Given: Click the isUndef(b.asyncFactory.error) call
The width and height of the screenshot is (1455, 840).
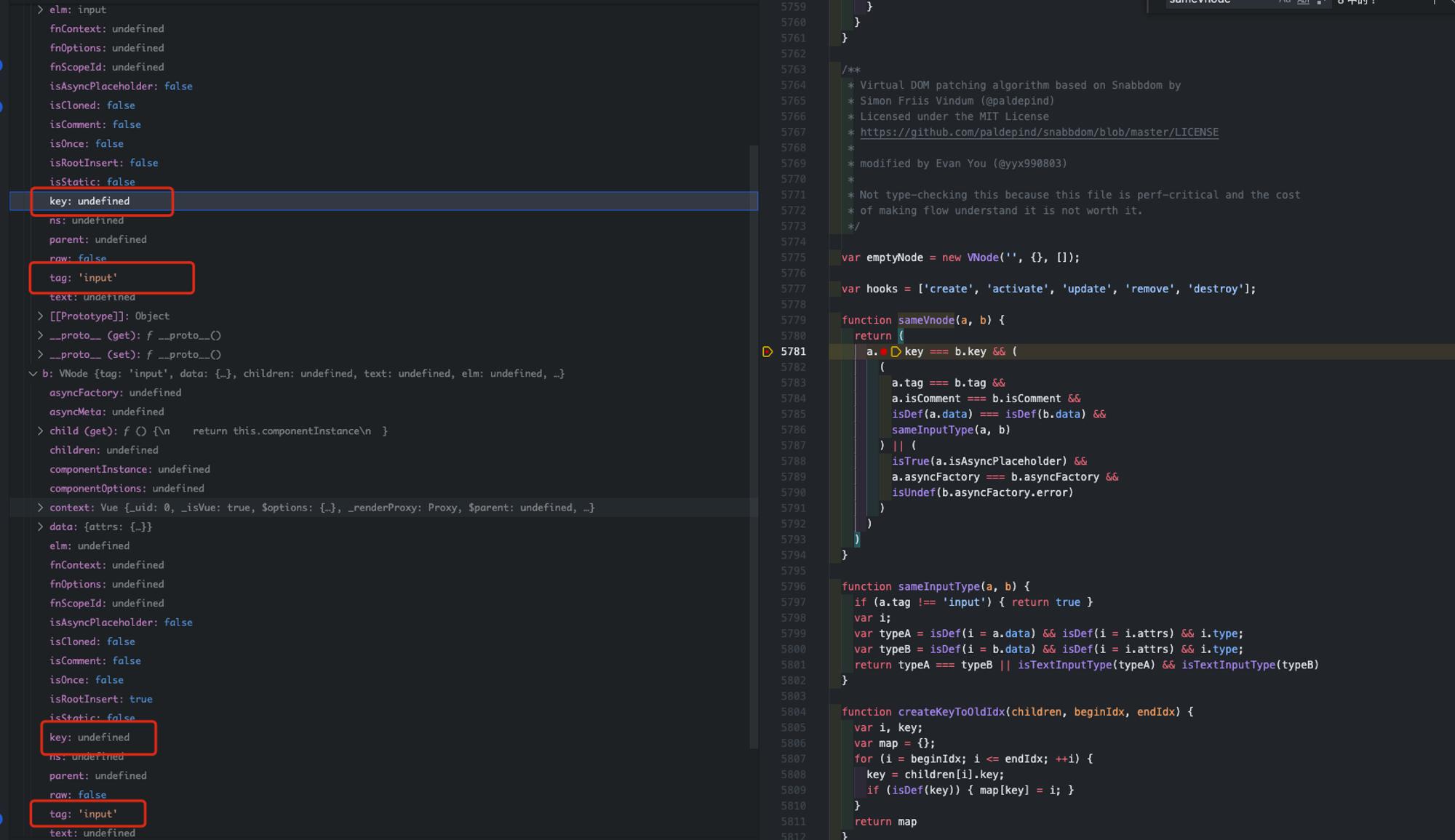Looking at the screenshot, I should pyautogui.click(x=982, y=492).
